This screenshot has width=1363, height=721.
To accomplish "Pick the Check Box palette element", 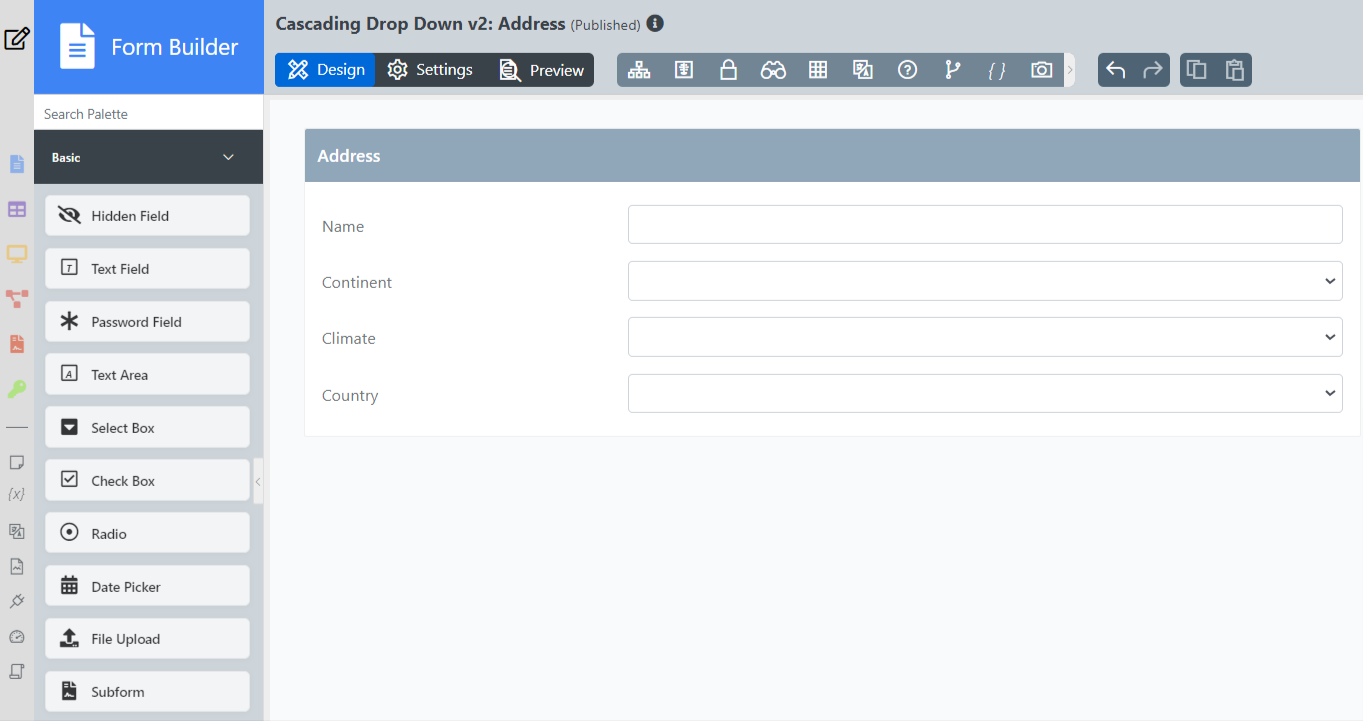I will pos(147,481).
